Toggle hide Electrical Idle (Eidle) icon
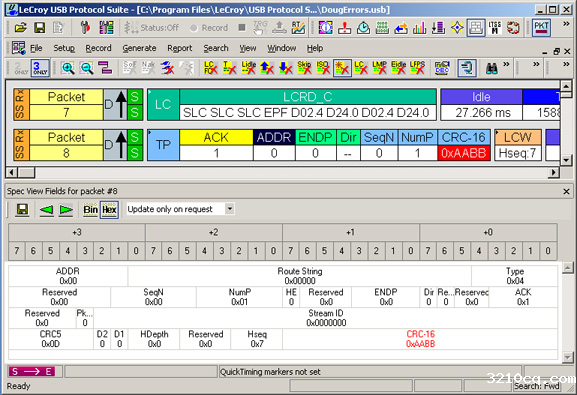This screenshot has width=577, height=395. point(398,68)
